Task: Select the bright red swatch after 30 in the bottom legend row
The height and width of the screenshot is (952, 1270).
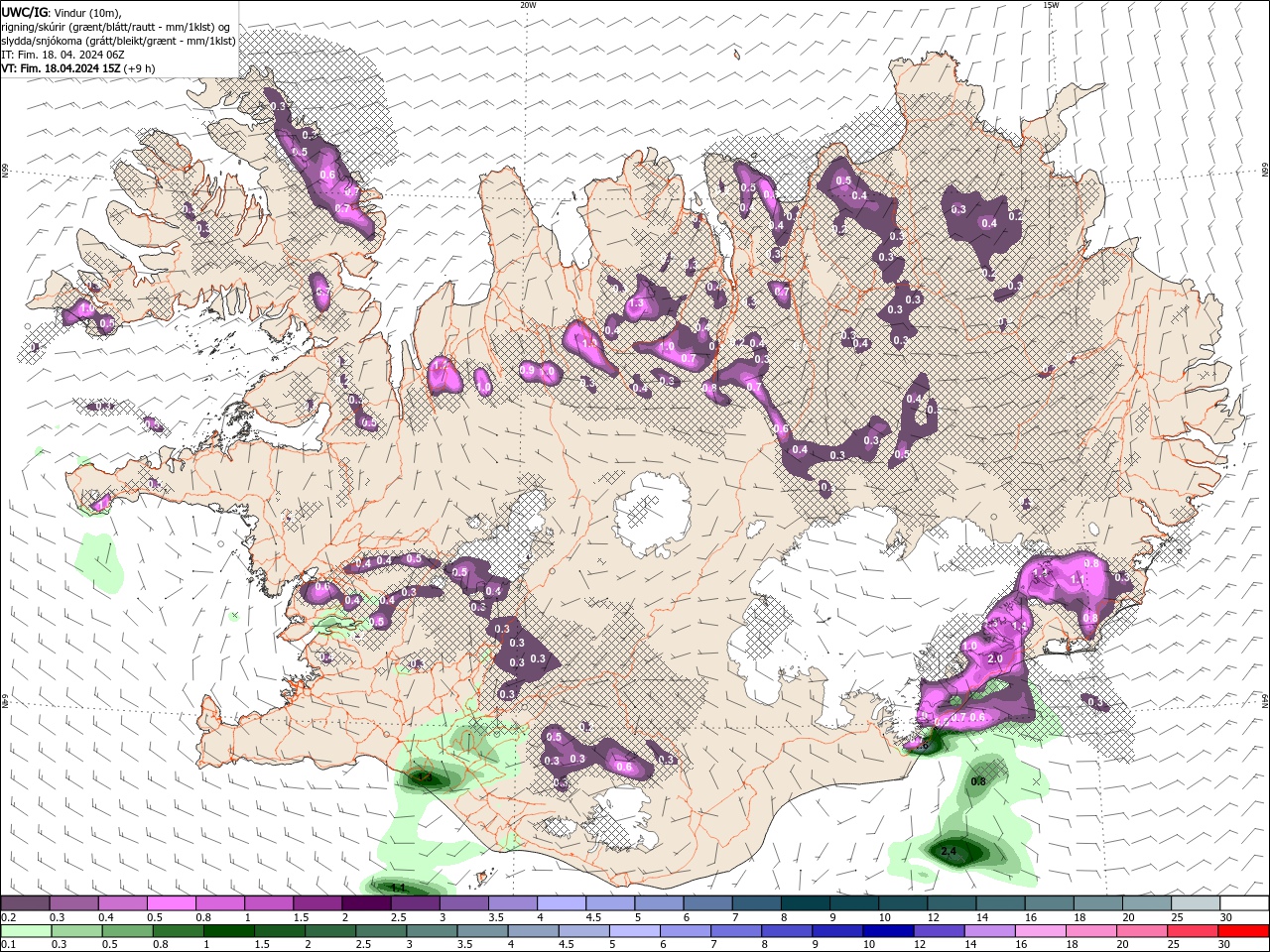Action: pos(1243,931)
